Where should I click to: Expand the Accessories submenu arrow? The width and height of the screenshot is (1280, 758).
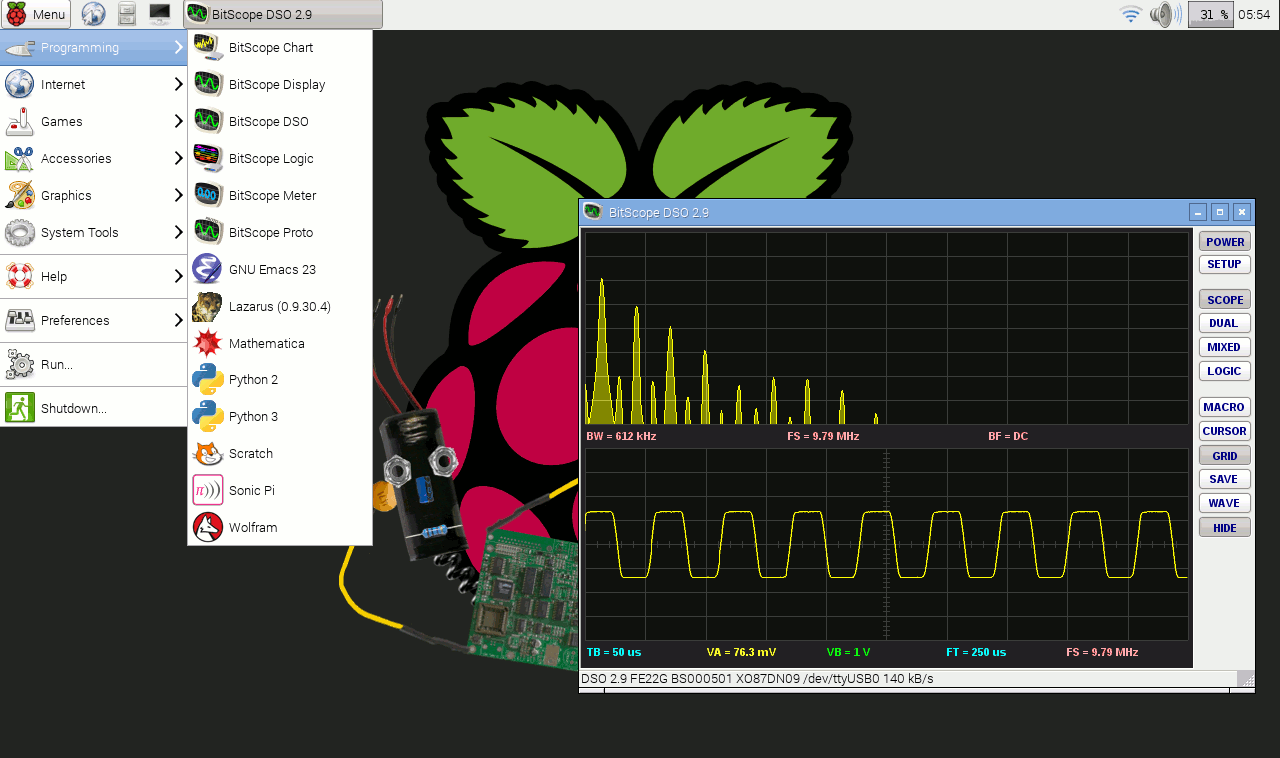[x=178, y=158]
